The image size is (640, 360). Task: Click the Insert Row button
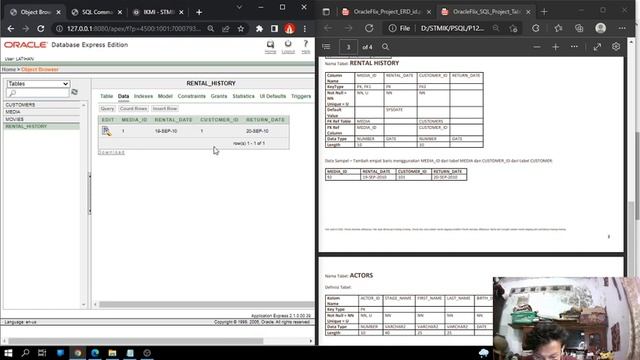click(165, 109)
